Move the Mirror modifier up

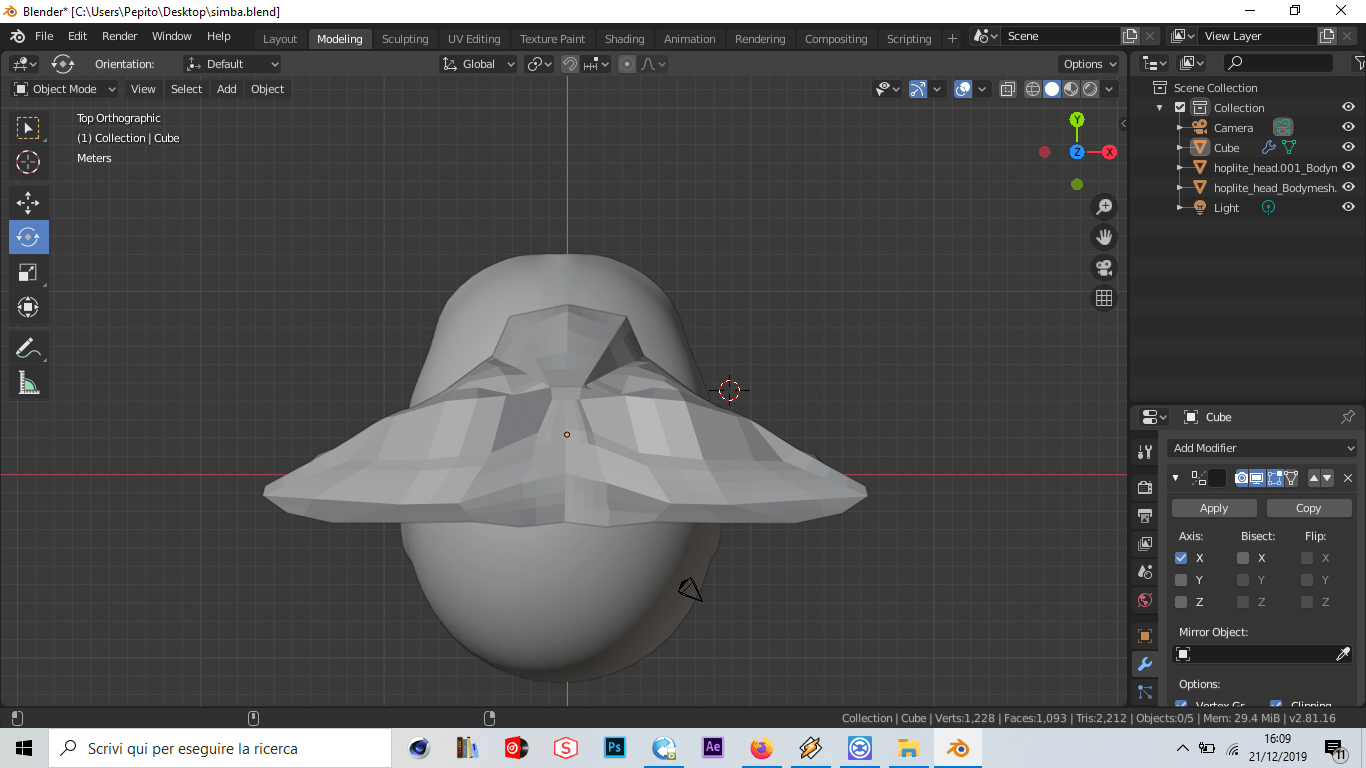[1314, 478]
